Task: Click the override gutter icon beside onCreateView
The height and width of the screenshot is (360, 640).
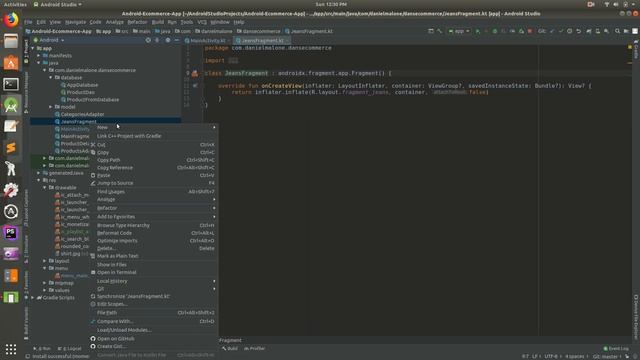Action: click(195, 86)
